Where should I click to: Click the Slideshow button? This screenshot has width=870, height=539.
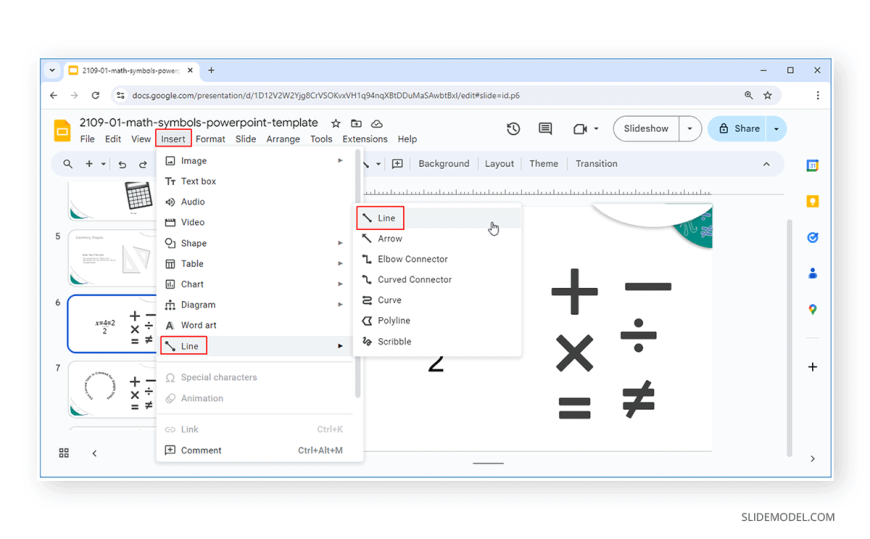(646, 129)
